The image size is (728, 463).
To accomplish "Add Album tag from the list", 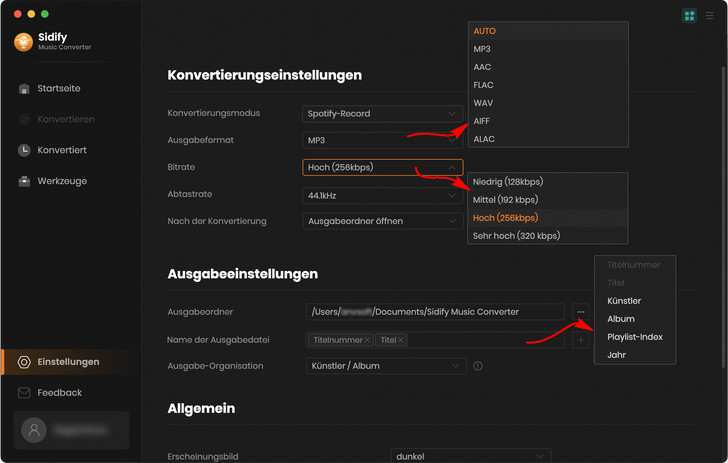I will pos(635,319).
